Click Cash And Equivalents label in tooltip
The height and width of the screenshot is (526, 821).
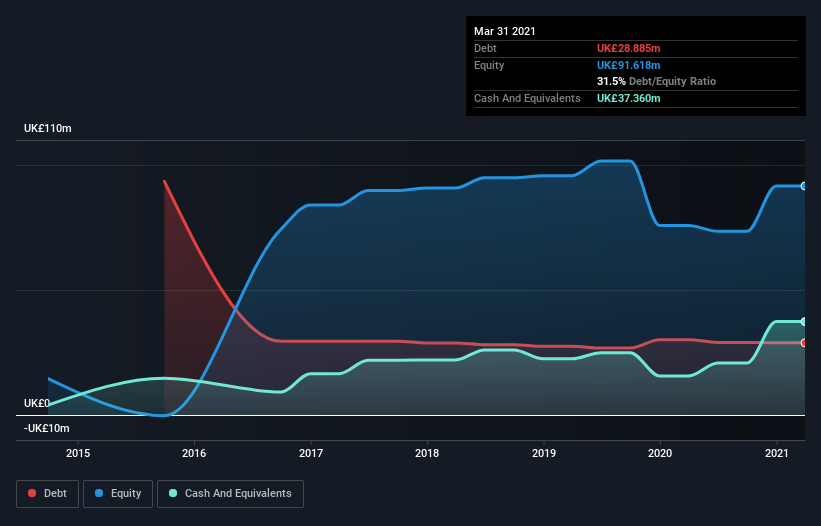pos(527,98)
